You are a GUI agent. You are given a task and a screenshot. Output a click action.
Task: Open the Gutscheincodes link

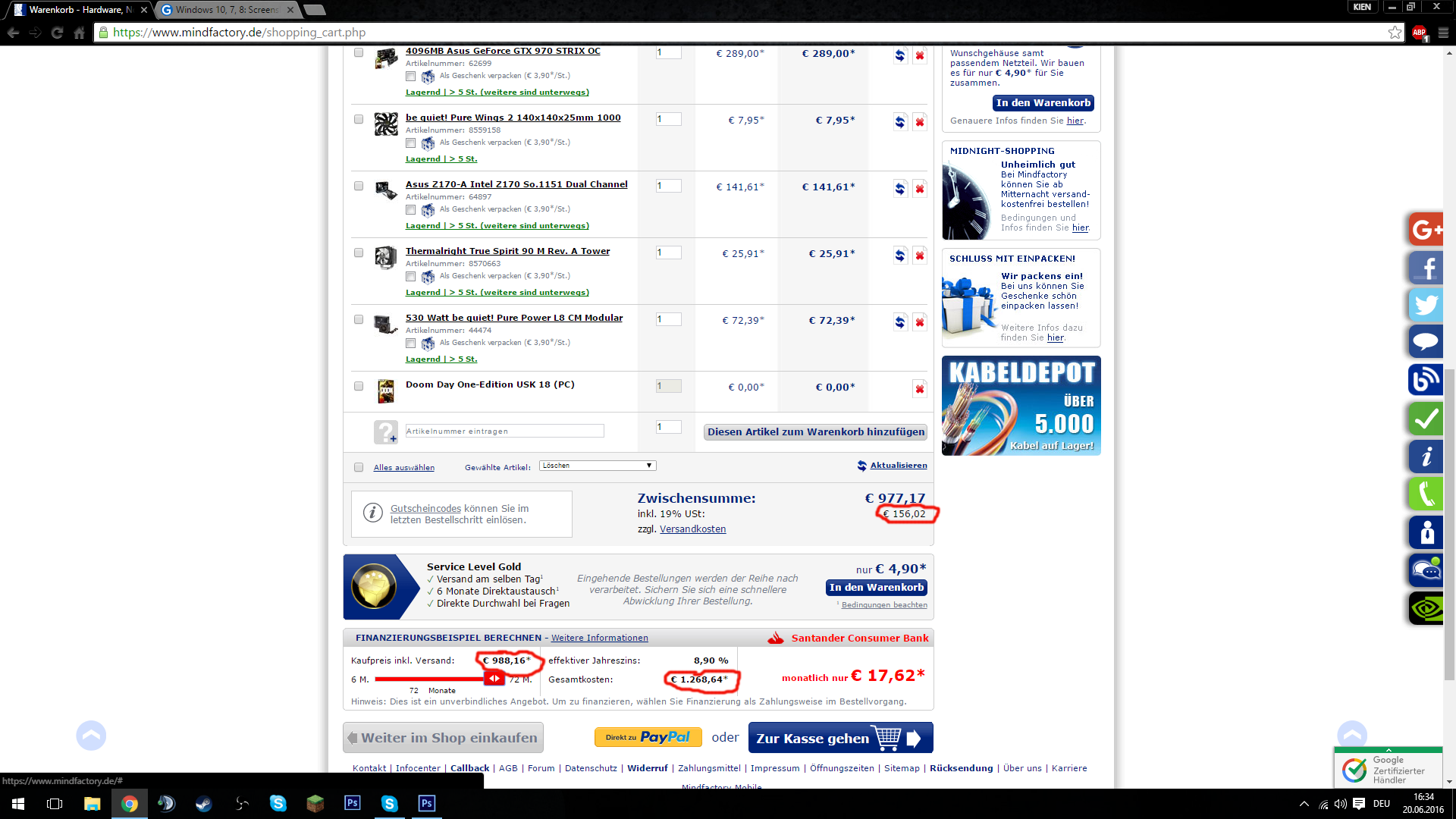(425, 509)
